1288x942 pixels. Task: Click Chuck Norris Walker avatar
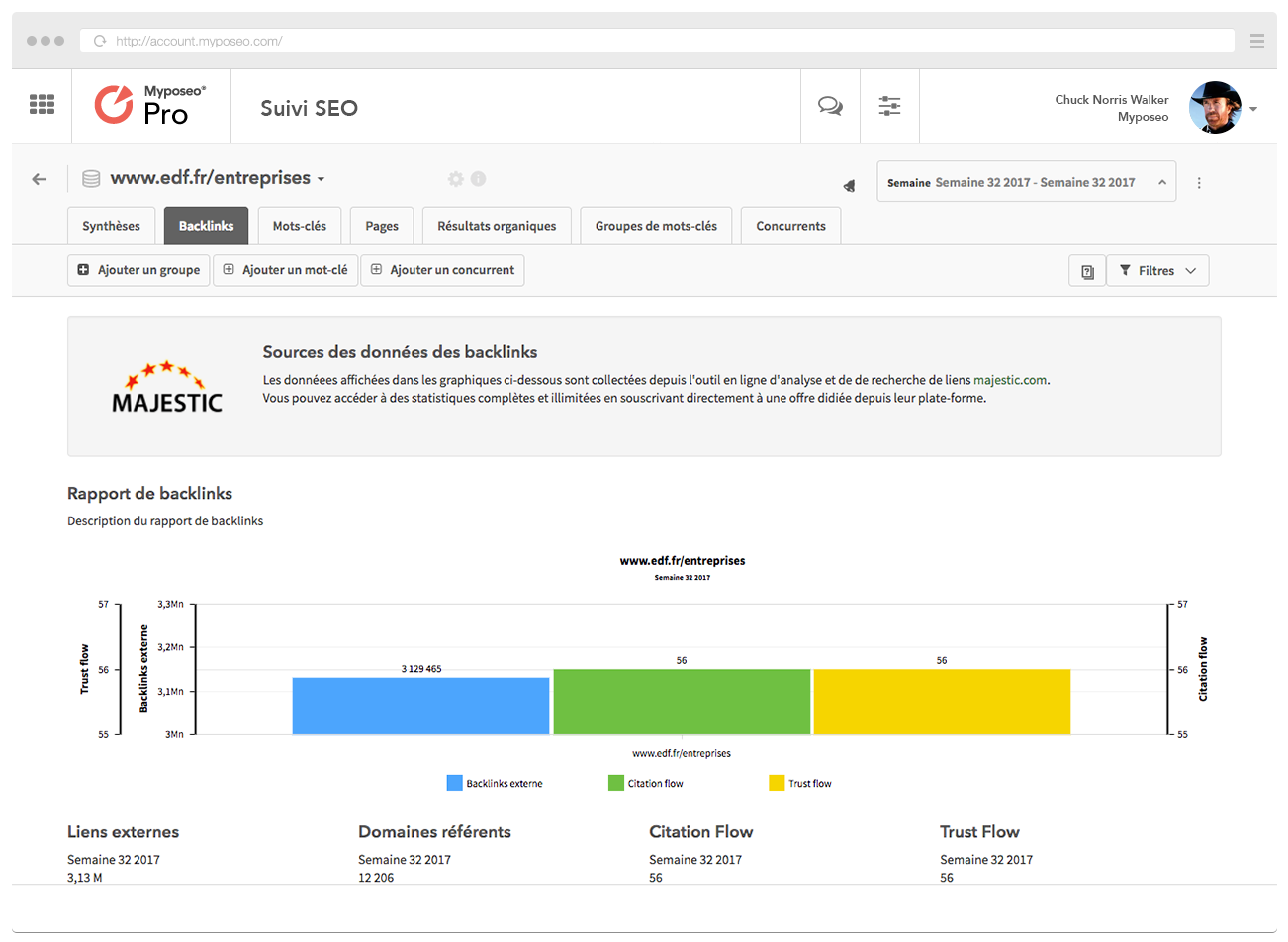[1215, 107]
